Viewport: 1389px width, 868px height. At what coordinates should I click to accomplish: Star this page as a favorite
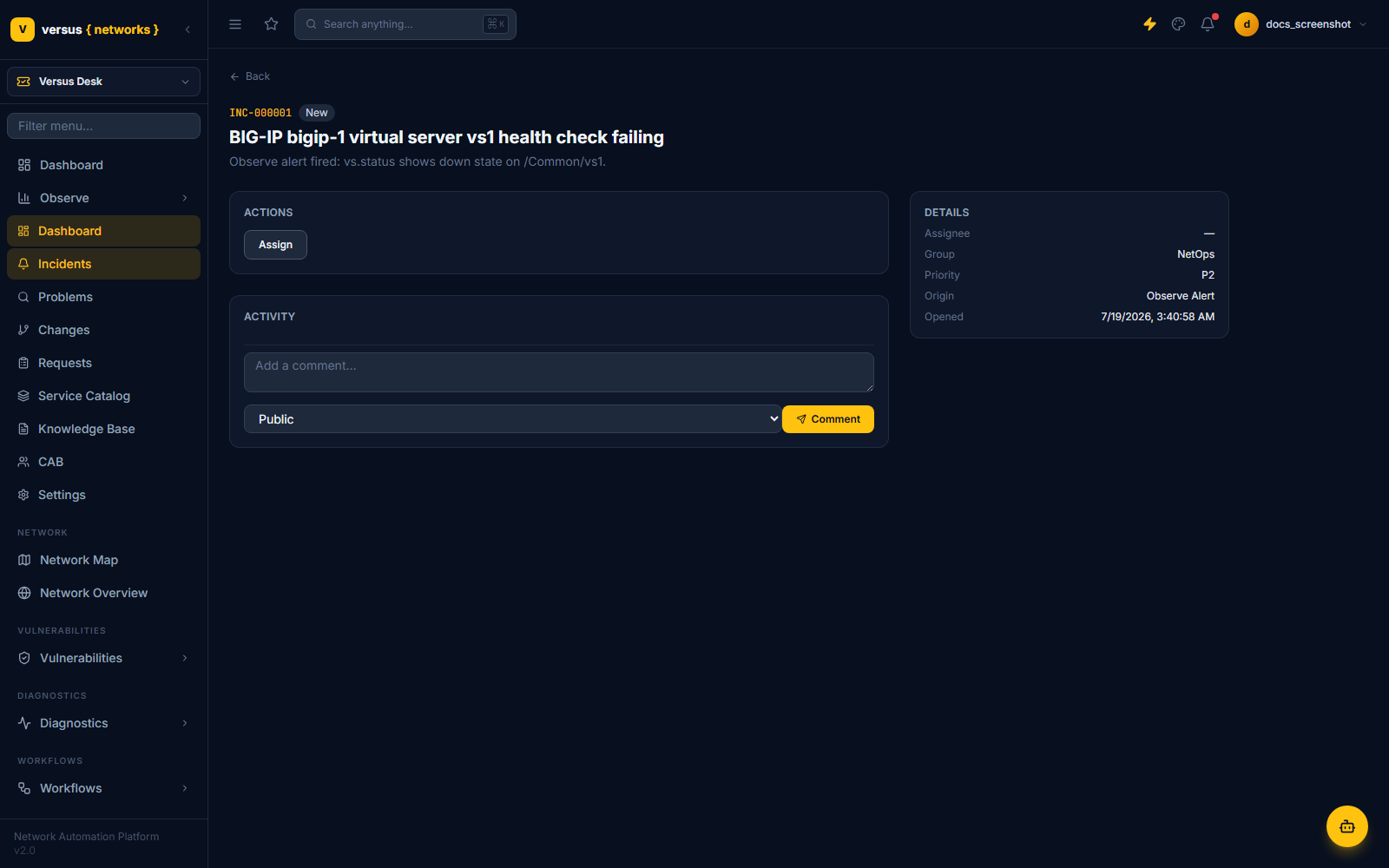pos(272,24)
